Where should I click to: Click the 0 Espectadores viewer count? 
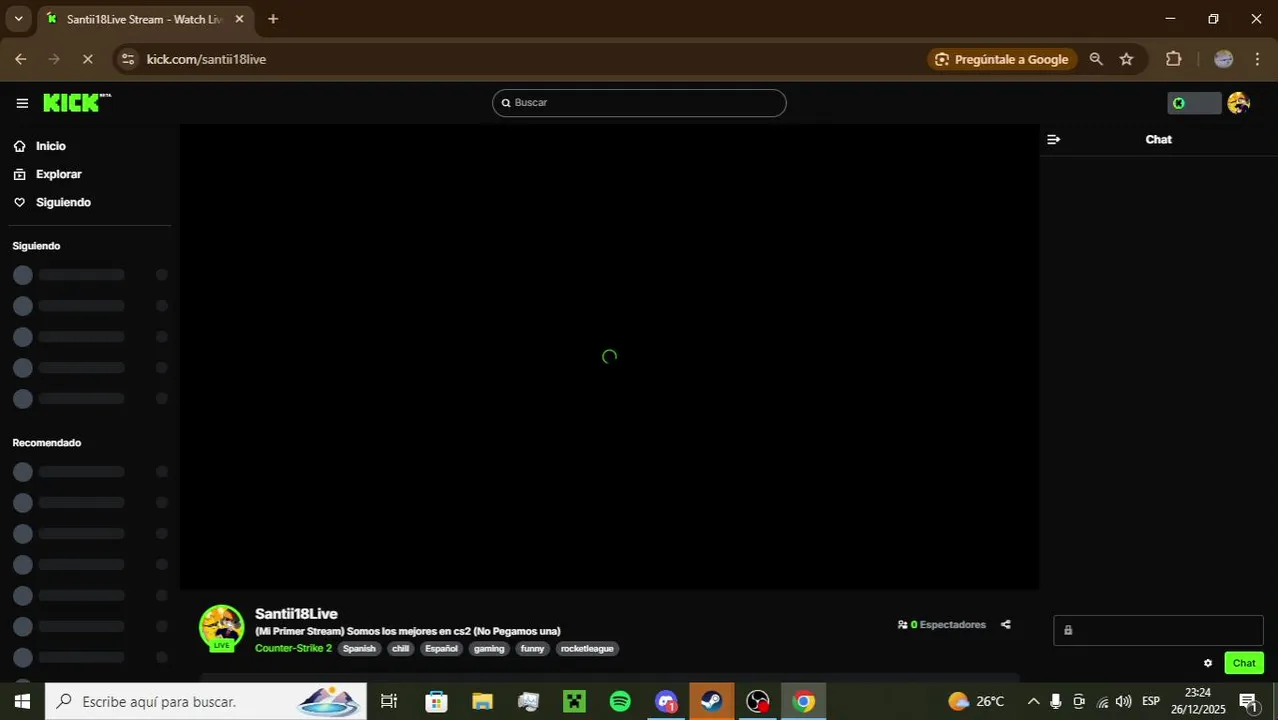pos(942,625)
